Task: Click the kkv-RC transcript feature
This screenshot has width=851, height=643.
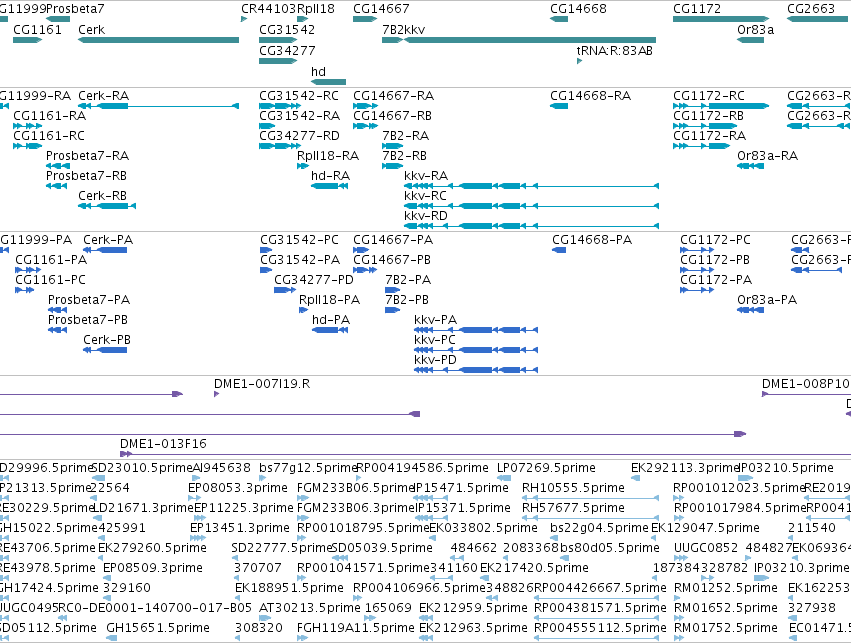Action: tap(531, 206)
